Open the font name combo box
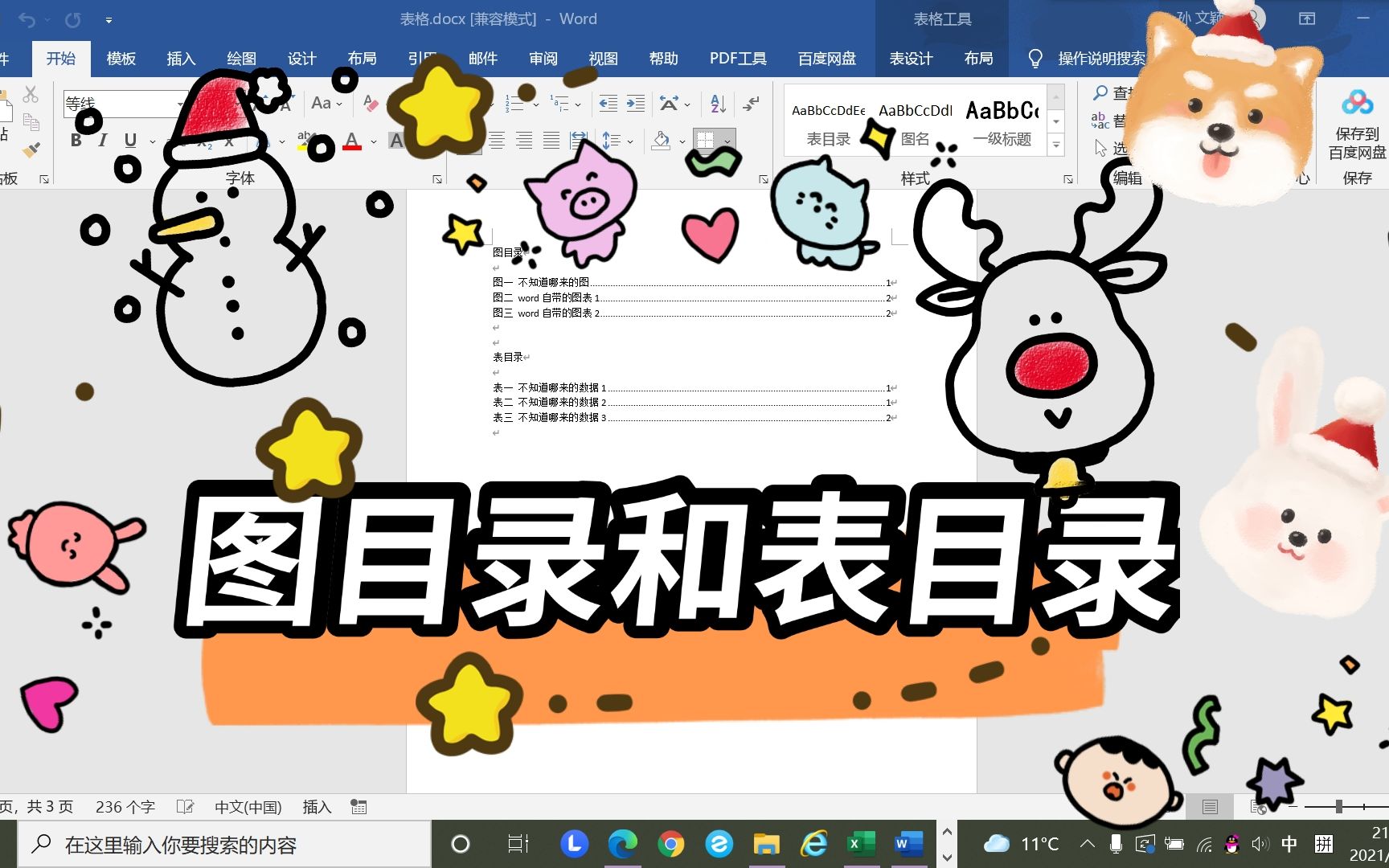This screenshot has width=1389, height=868. pos(125,104)
